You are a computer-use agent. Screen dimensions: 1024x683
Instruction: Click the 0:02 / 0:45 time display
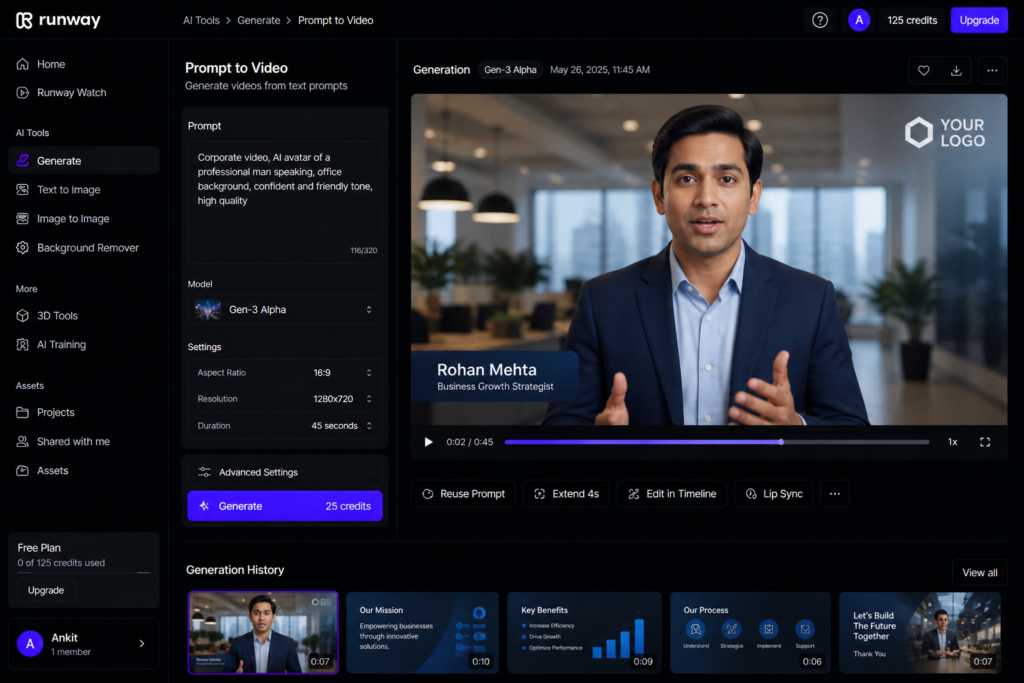pyautogui.click(x=470, y=442)
